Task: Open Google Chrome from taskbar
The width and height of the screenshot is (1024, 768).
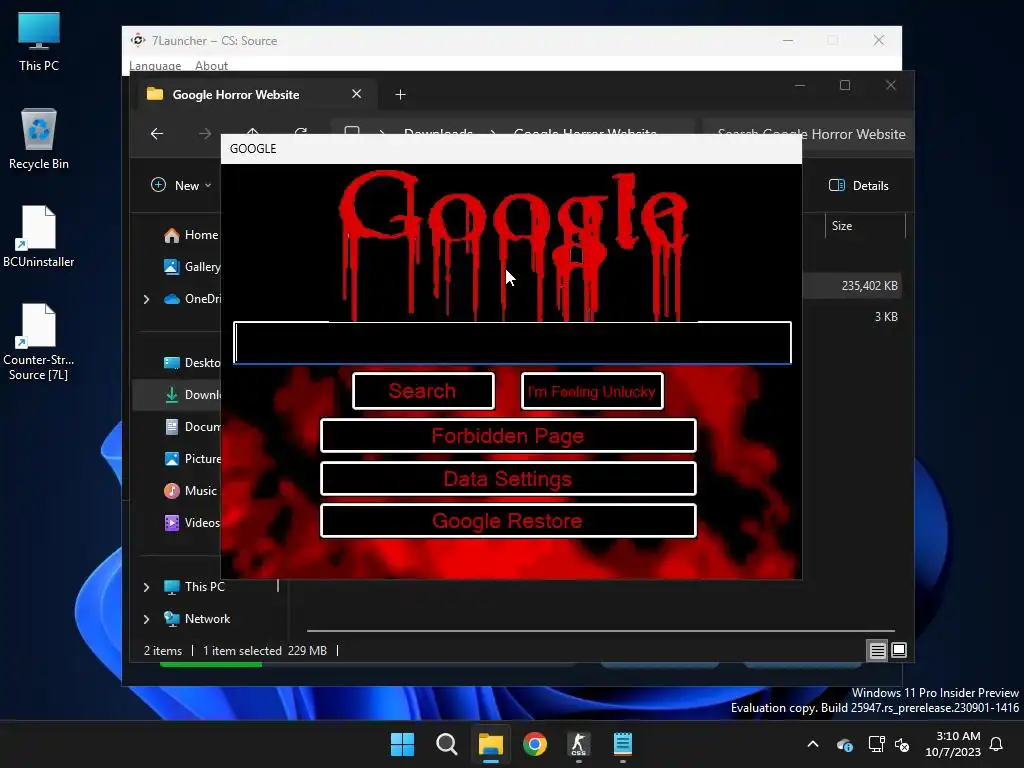Action: [535, 744]
